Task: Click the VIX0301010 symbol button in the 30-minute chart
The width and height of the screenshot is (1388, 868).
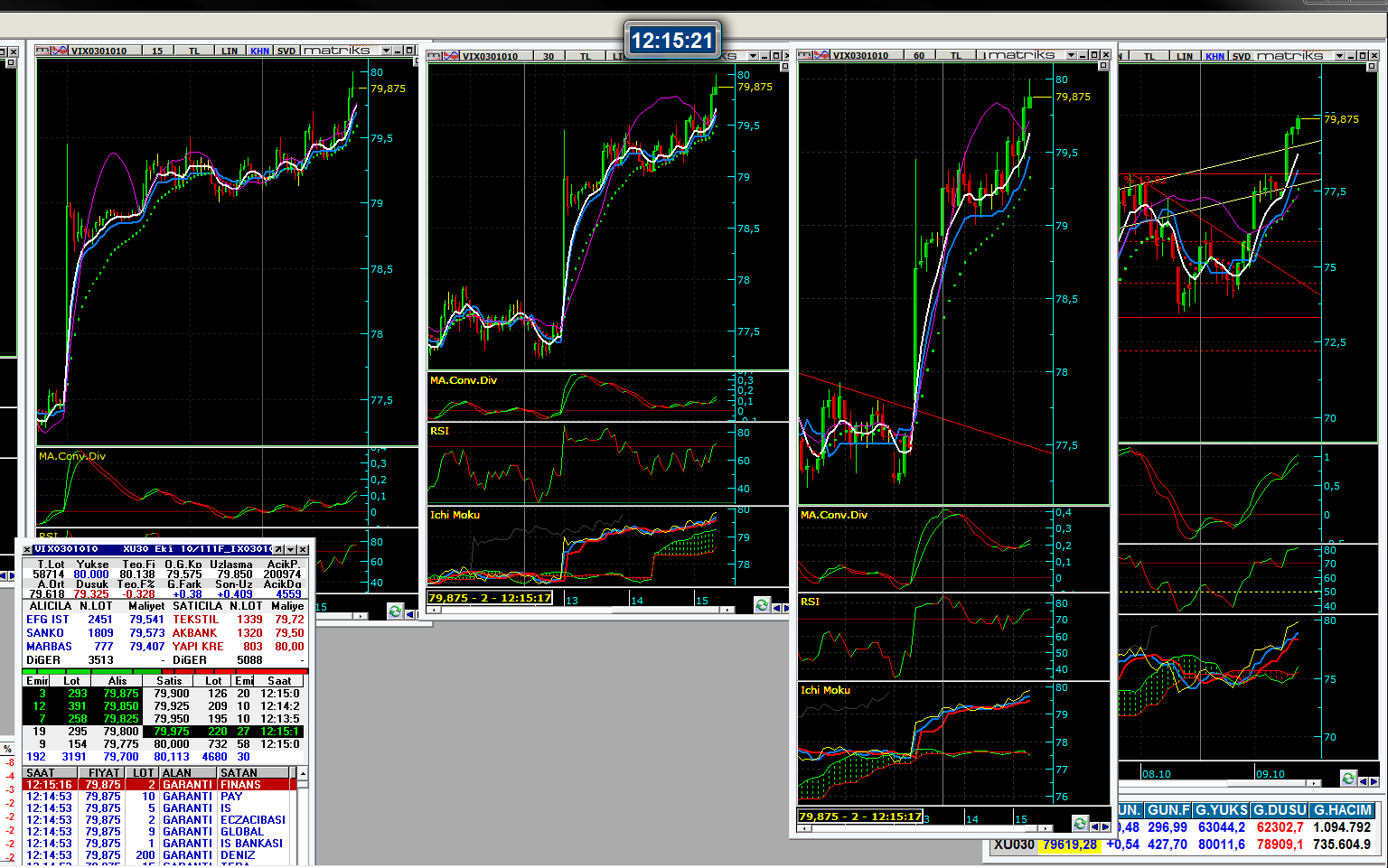Action: tap(490, 56)
